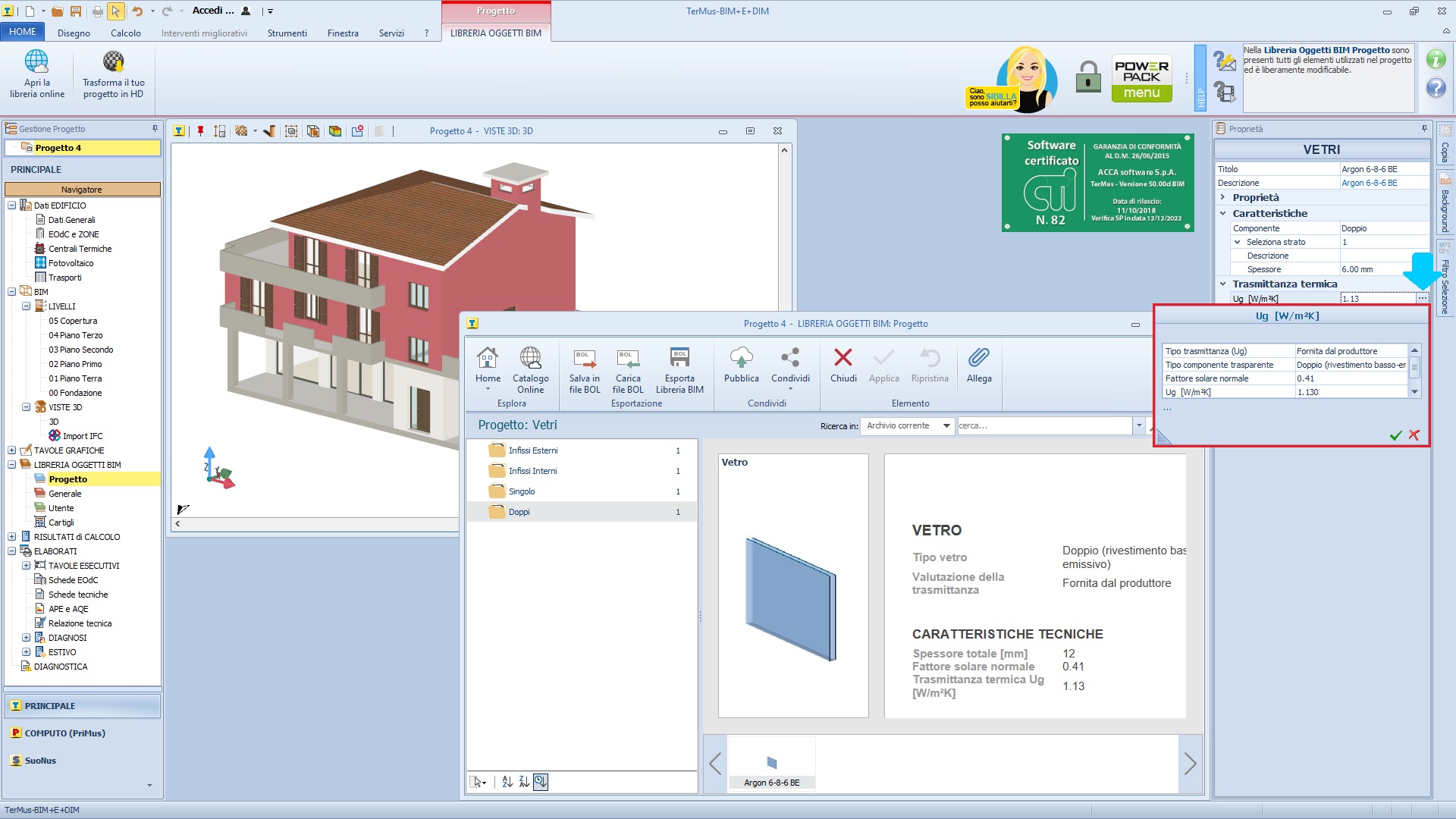Collapse the LIVELLI tree node
This screenshot has height=819, width=1456.
(x=27, y=306)
